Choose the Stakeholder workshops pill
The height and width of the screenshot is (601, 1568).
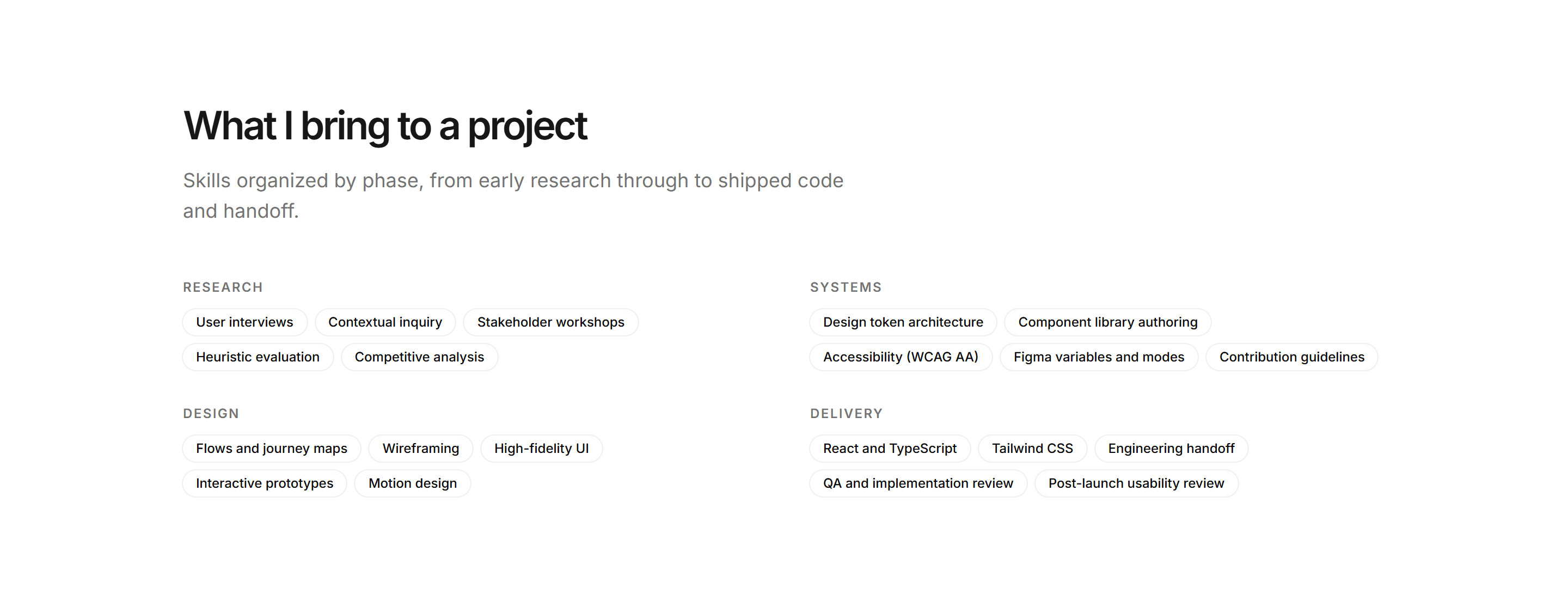[551, 322]
